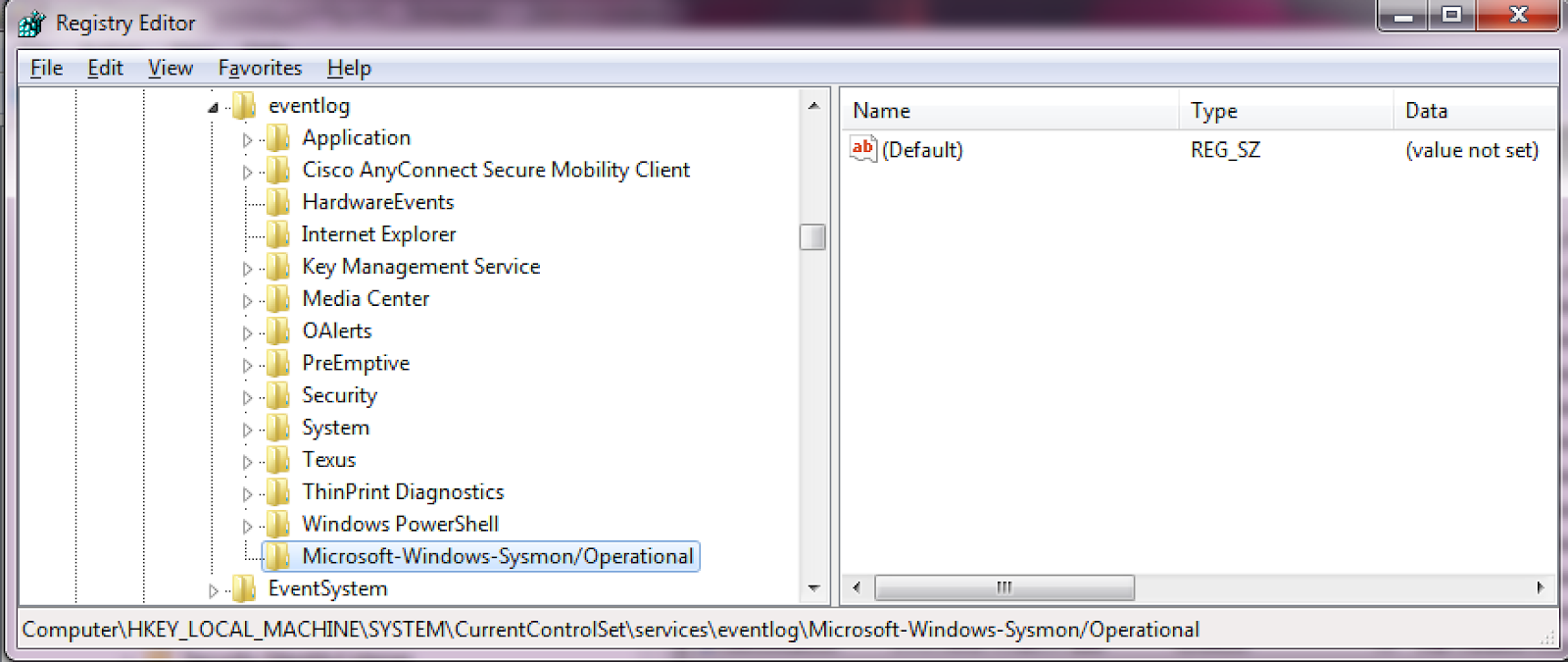Select the Application key
The image size is (1568, 662).
[356, 138]
